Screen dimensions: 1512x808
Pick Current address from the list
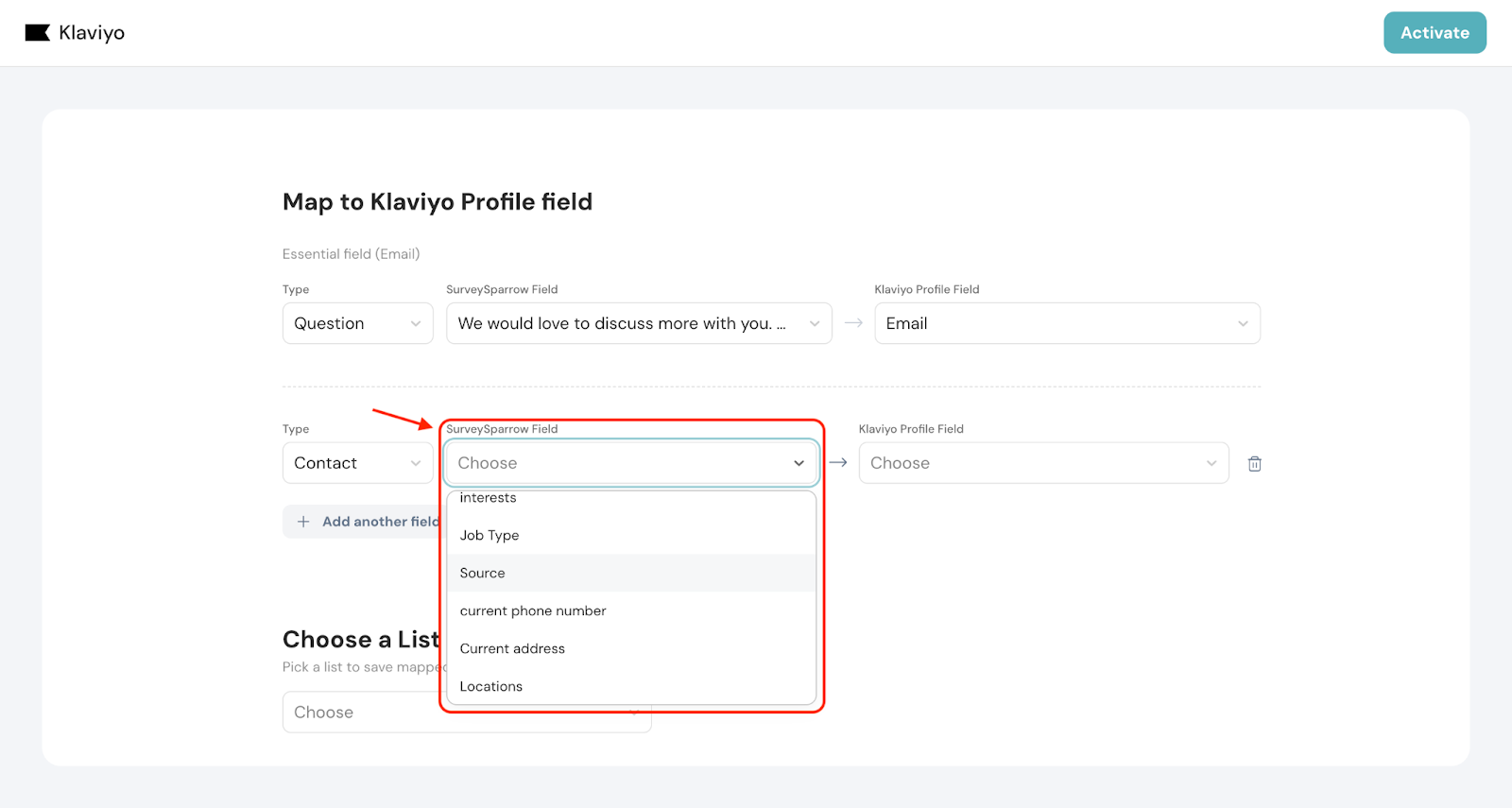[512, 649]
